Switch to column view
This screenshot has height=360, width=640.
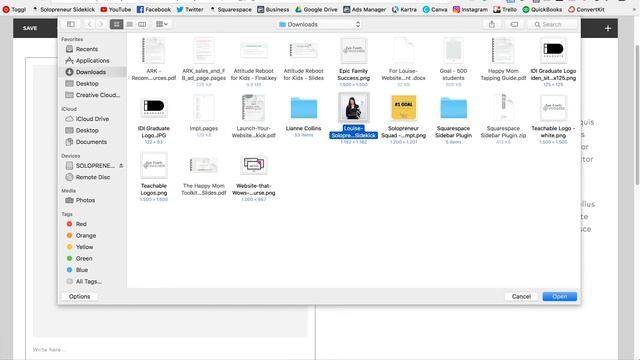(x=142, y=24)
